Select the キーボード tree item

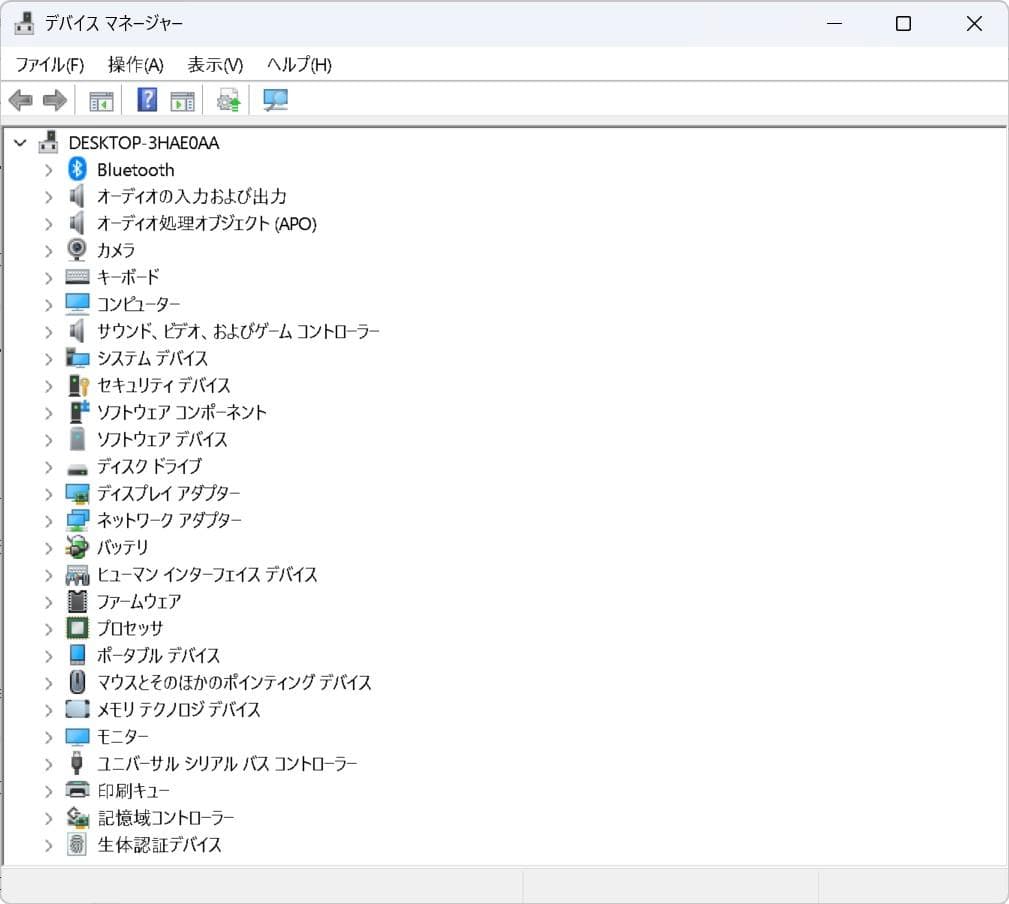click(128, 277)
